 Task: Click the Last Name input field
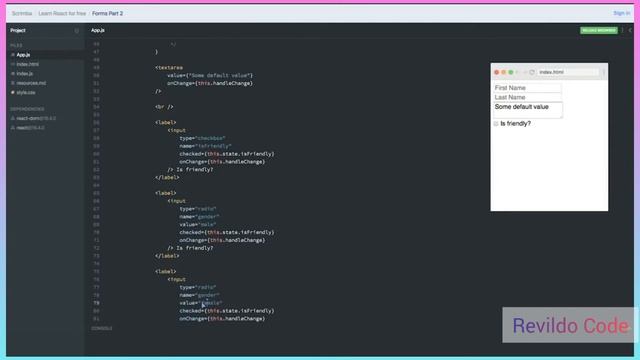coord(527,97)
